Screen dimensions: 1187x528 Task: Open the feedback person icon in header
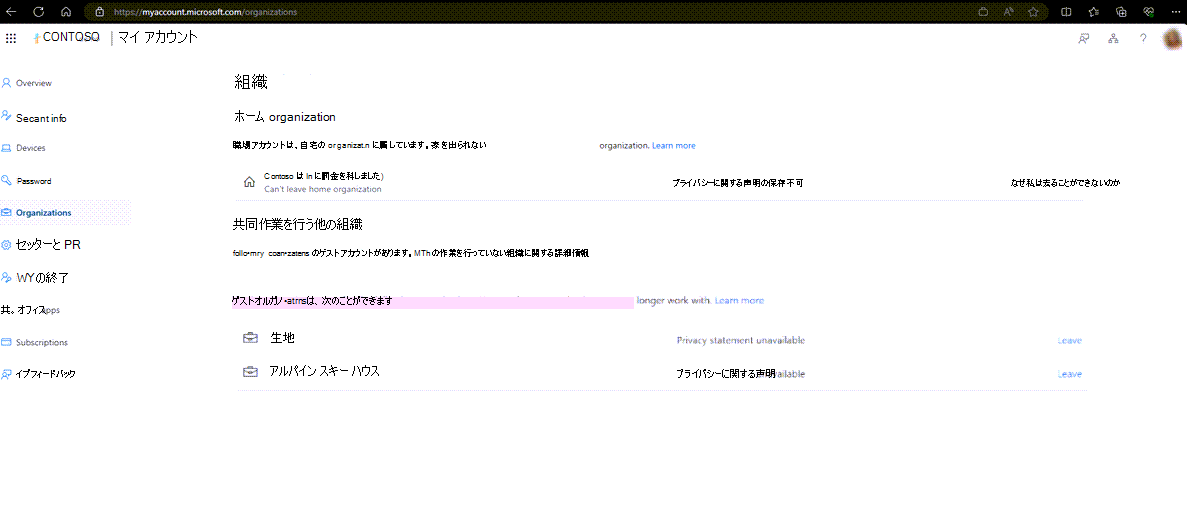coord(1083,39)
